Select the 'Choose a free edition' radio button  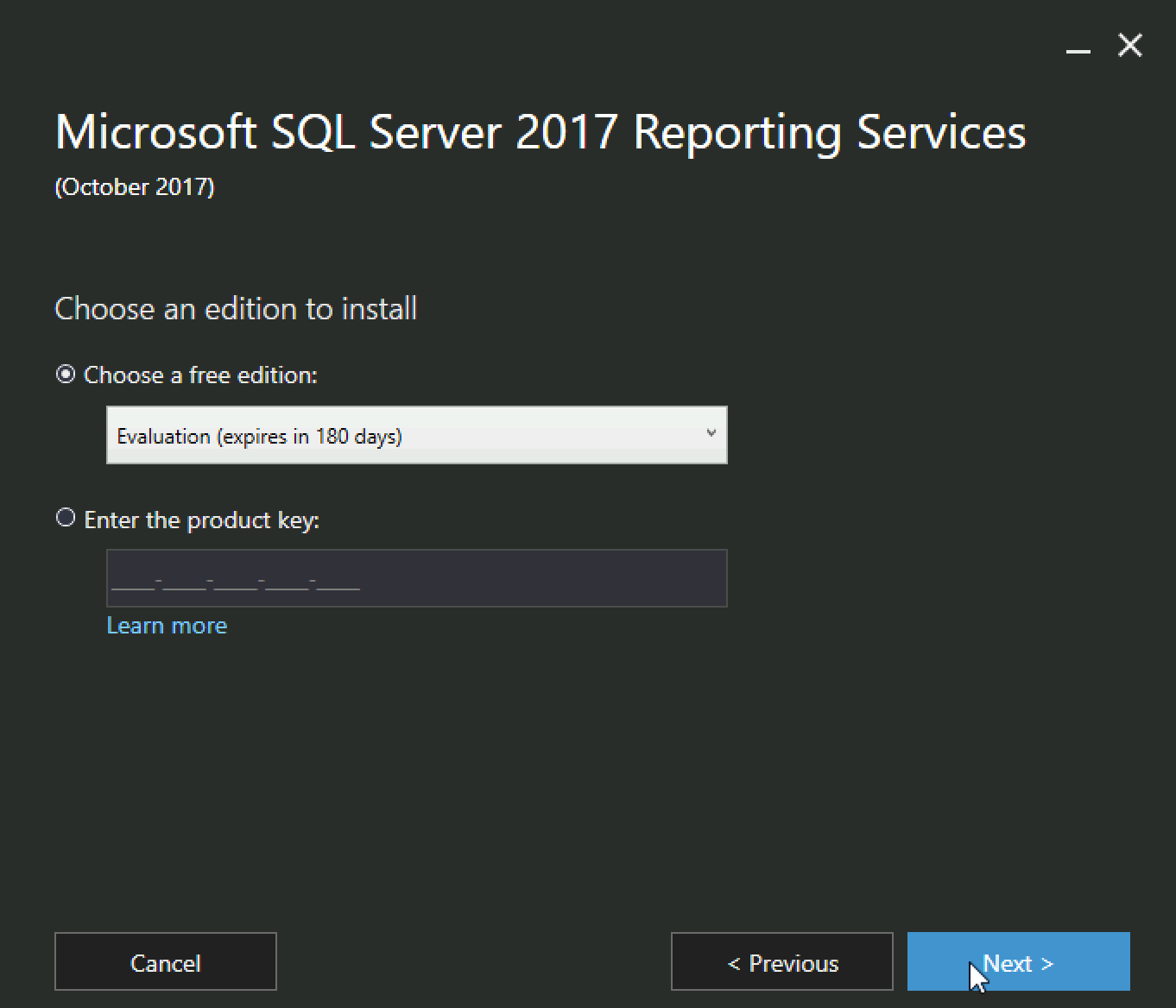(66, 375)
